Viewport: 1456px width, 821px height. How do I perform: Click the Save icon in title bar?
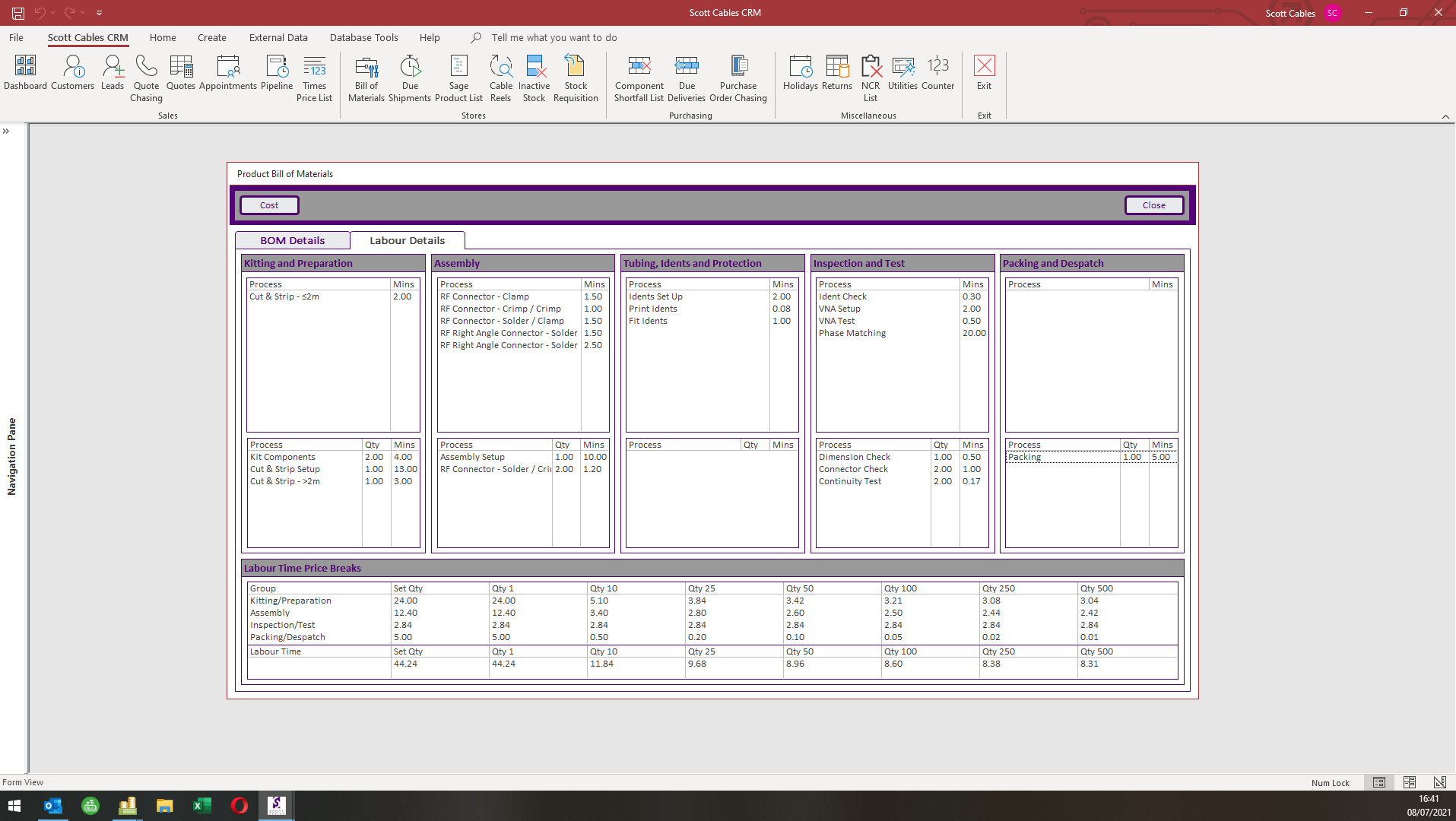[17, 13]
